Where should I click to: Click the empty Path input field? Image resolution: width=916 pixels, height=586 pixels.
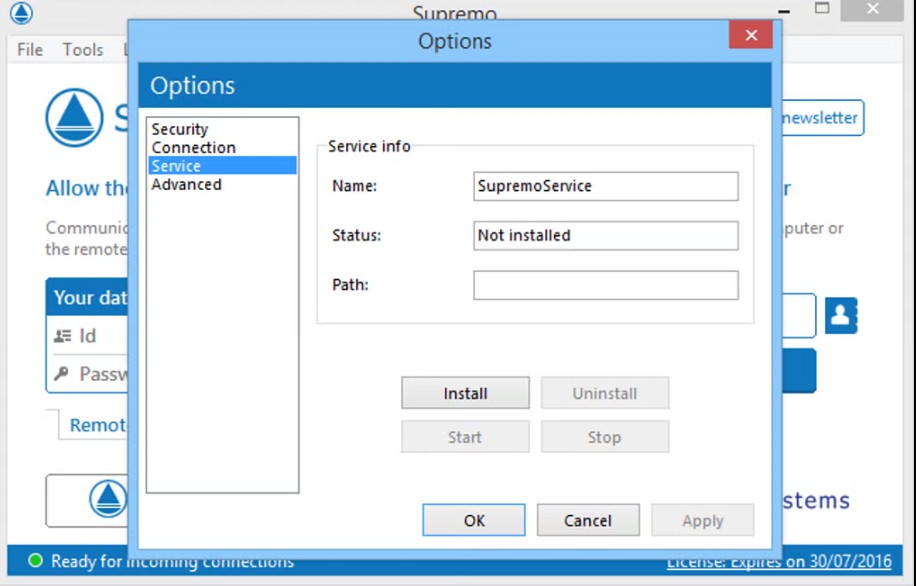tap(605, 285)
